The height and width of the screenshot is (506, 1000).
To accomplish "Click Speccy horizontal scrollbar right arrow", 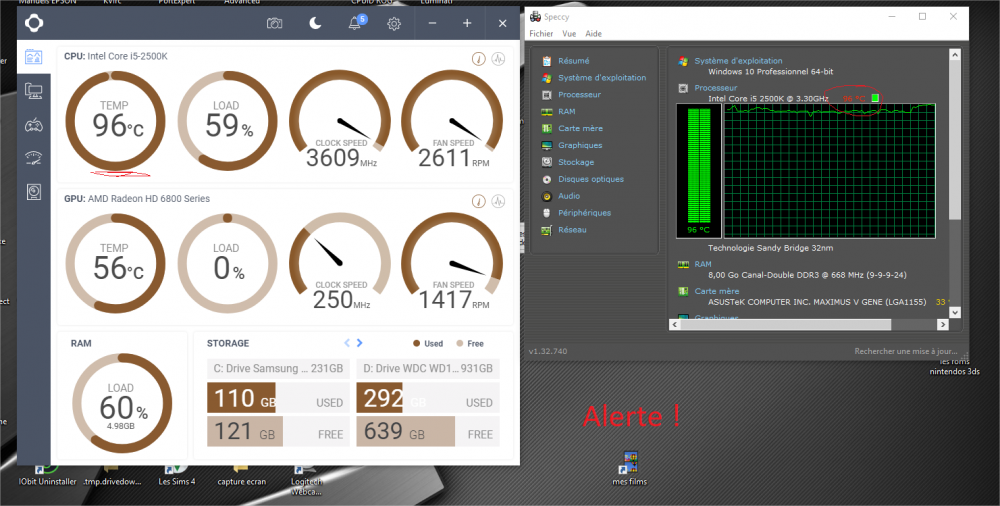I will tap(943, 325).
